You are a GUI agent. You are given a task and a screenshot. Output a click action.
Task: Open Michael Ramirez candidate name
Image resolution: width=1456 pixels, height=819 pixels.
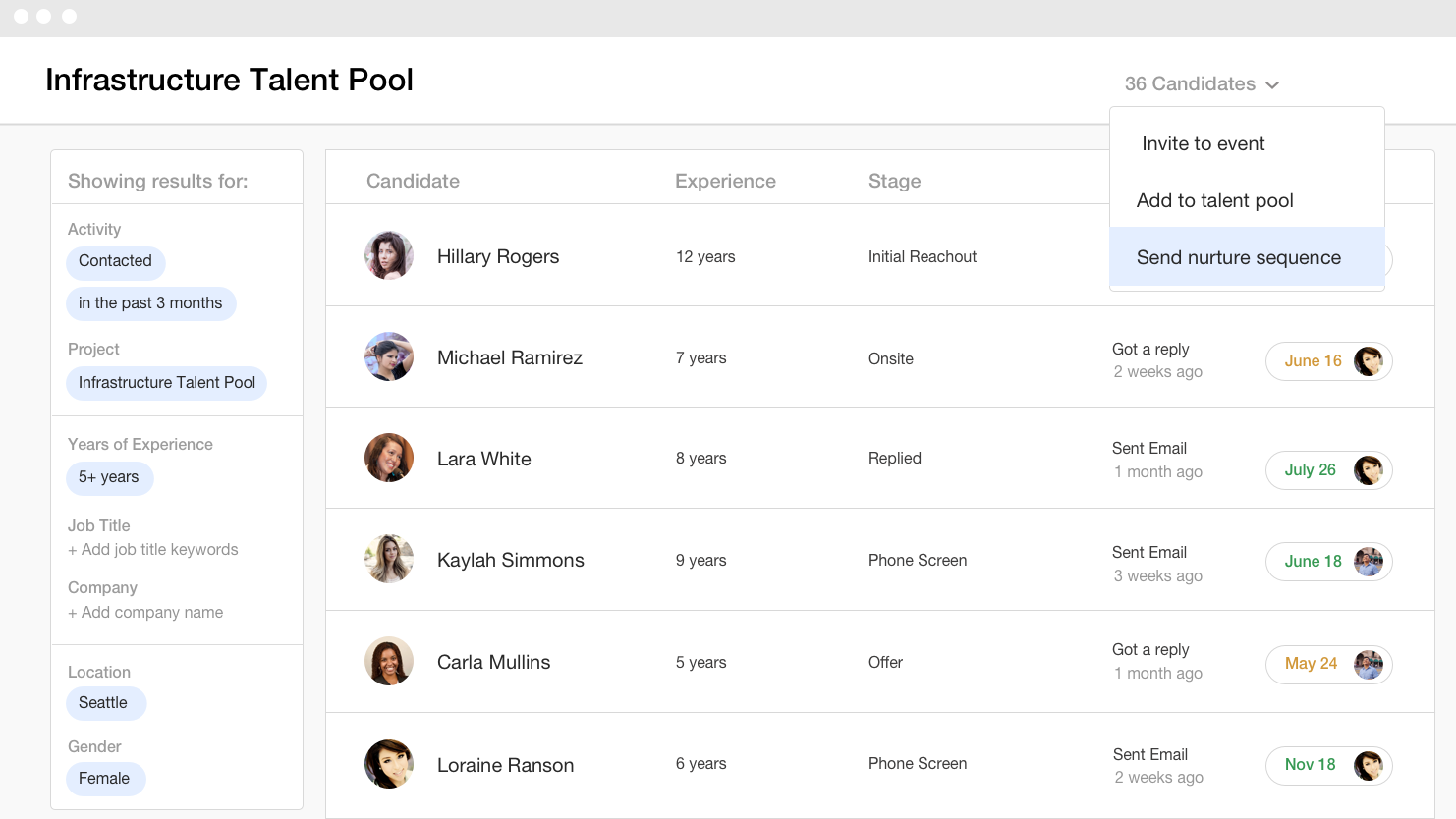click(x=510, y=357)
